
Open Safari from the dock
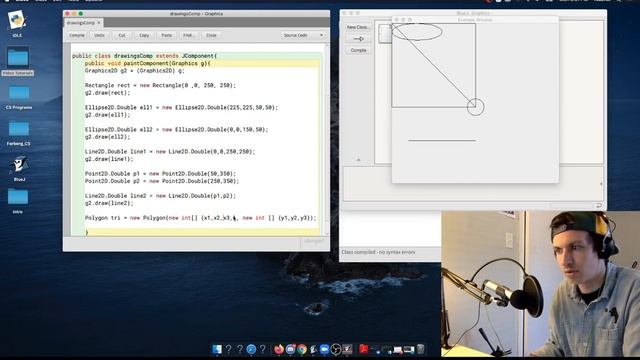tap(251, 349)
